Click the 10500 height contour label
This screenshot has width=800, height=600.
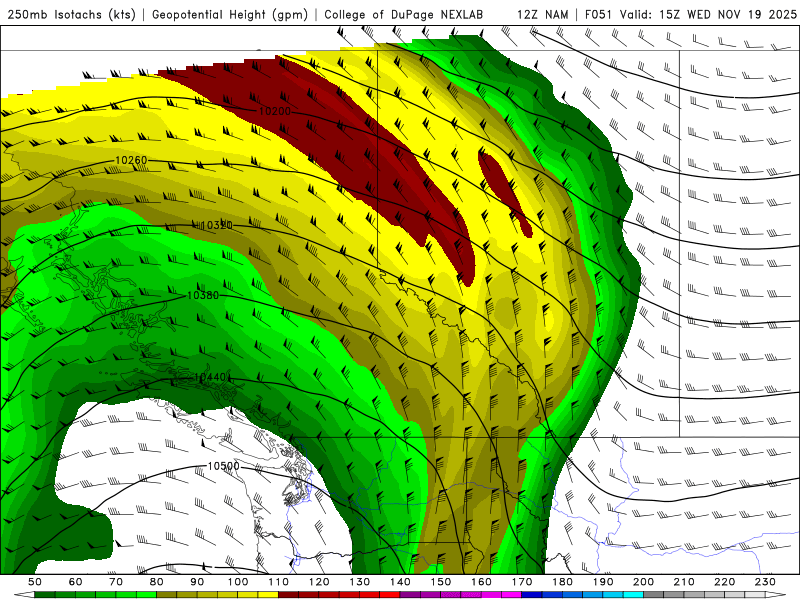(223, 466)
